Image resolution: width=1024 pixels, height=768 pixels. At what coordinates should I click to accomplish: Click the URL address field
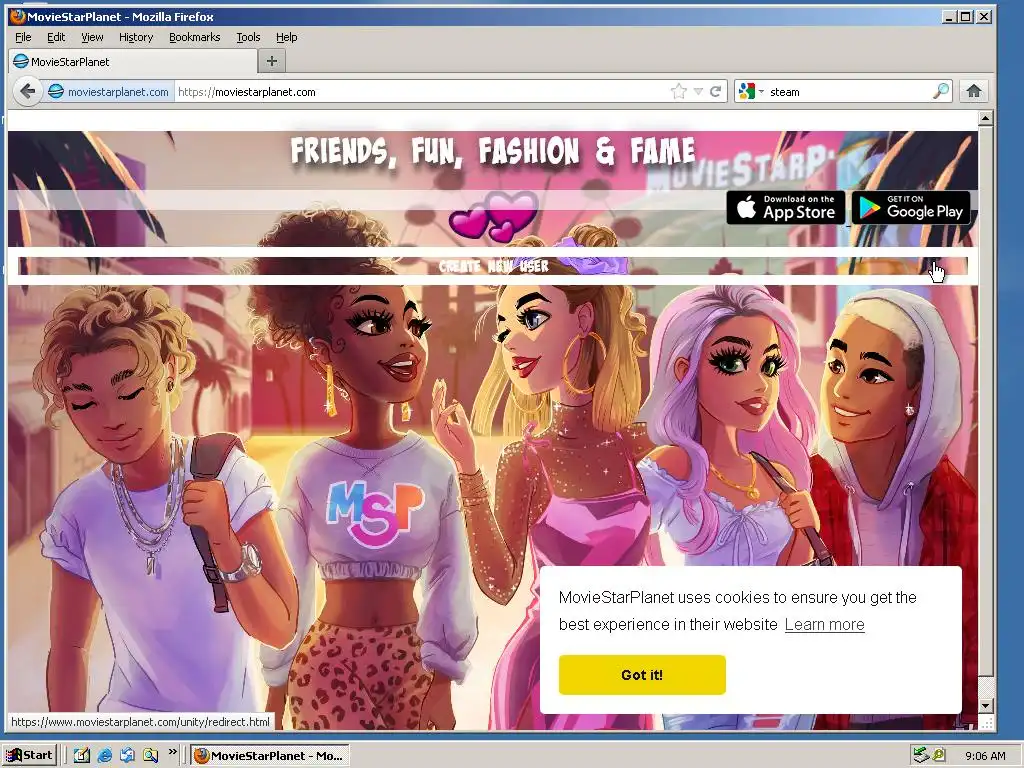pyautogui.click(x=421, y=91)
